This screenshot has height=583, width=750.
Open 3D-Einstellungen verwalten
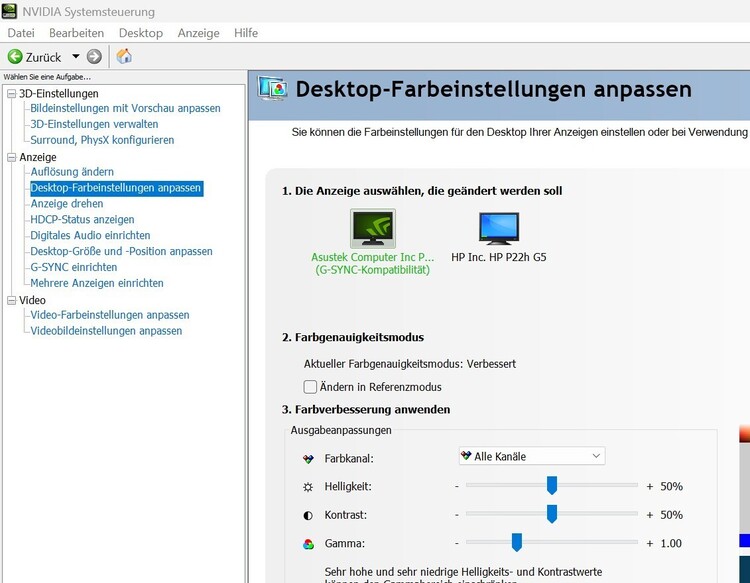[x=94, y=124]
